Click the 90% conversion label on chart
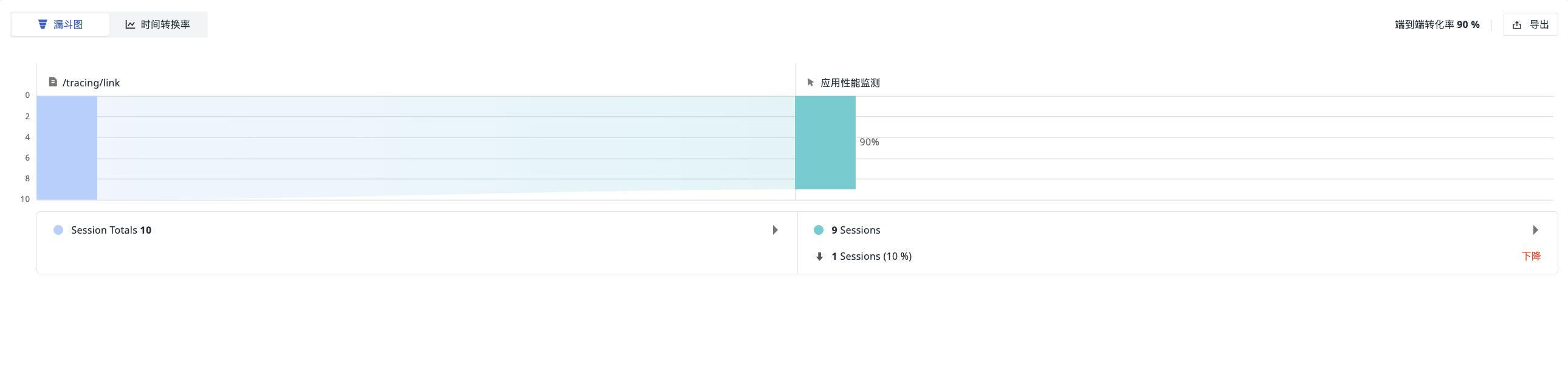 (x=869, y=142)
